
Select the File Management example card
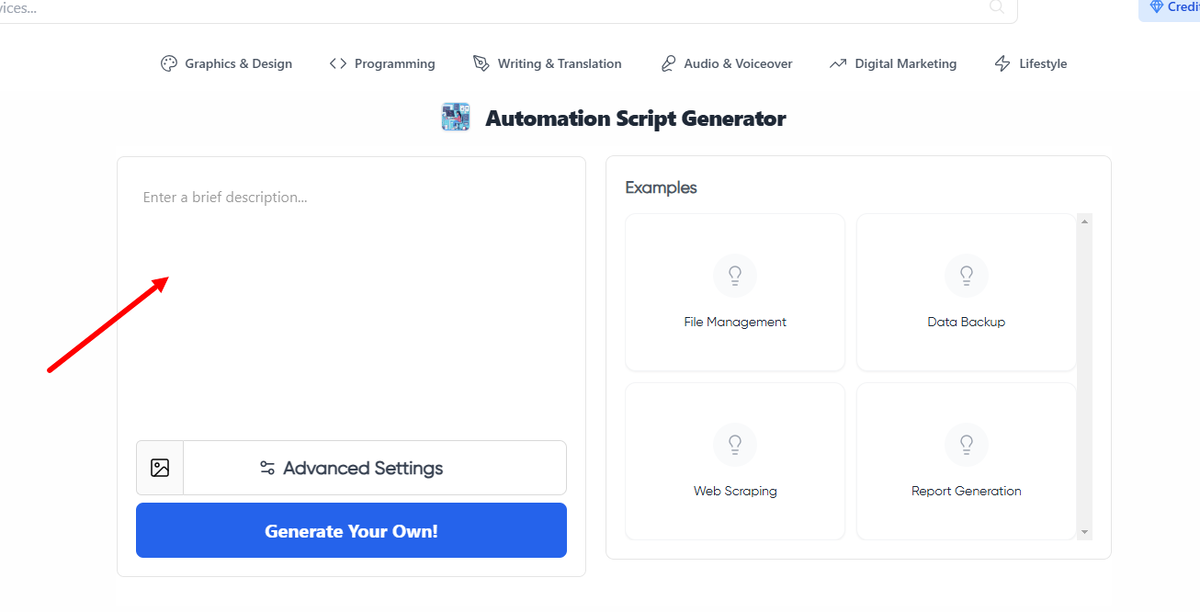tap(735, 292)
